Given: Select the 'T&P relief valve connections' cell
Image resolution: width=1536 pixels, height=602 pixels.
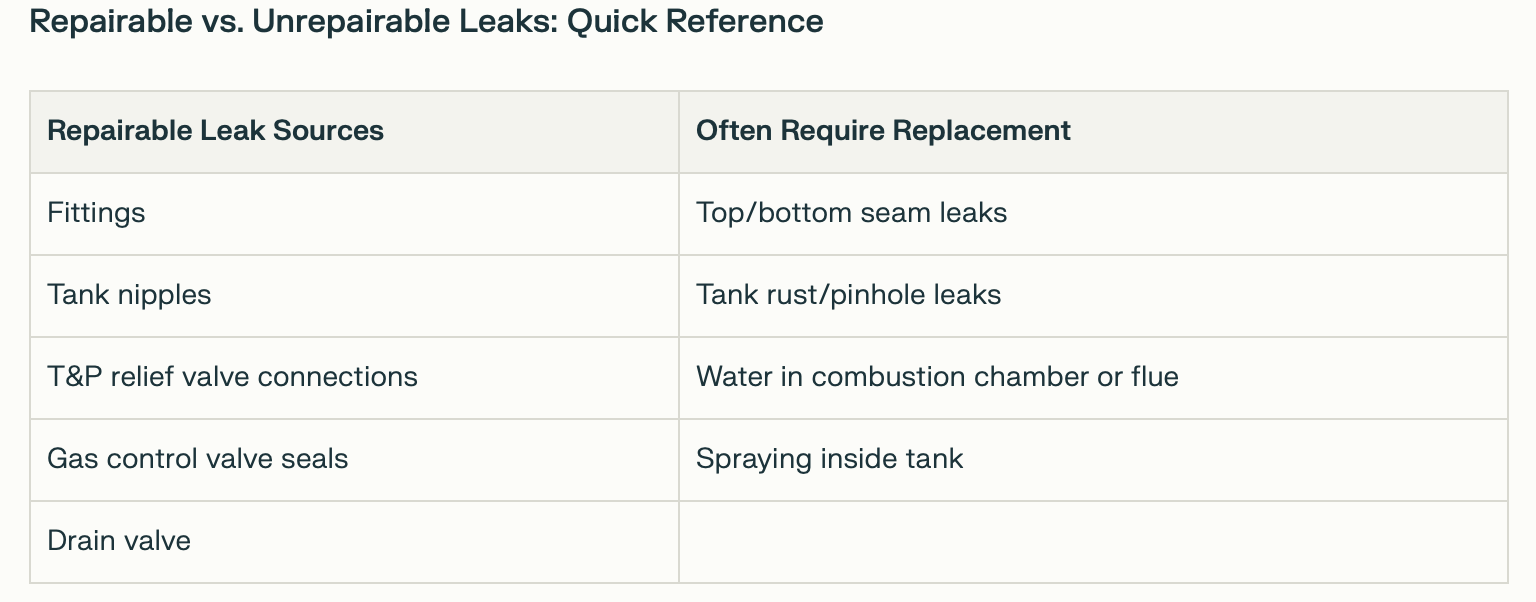Looking at the screenshot, I should pos(232,377).
